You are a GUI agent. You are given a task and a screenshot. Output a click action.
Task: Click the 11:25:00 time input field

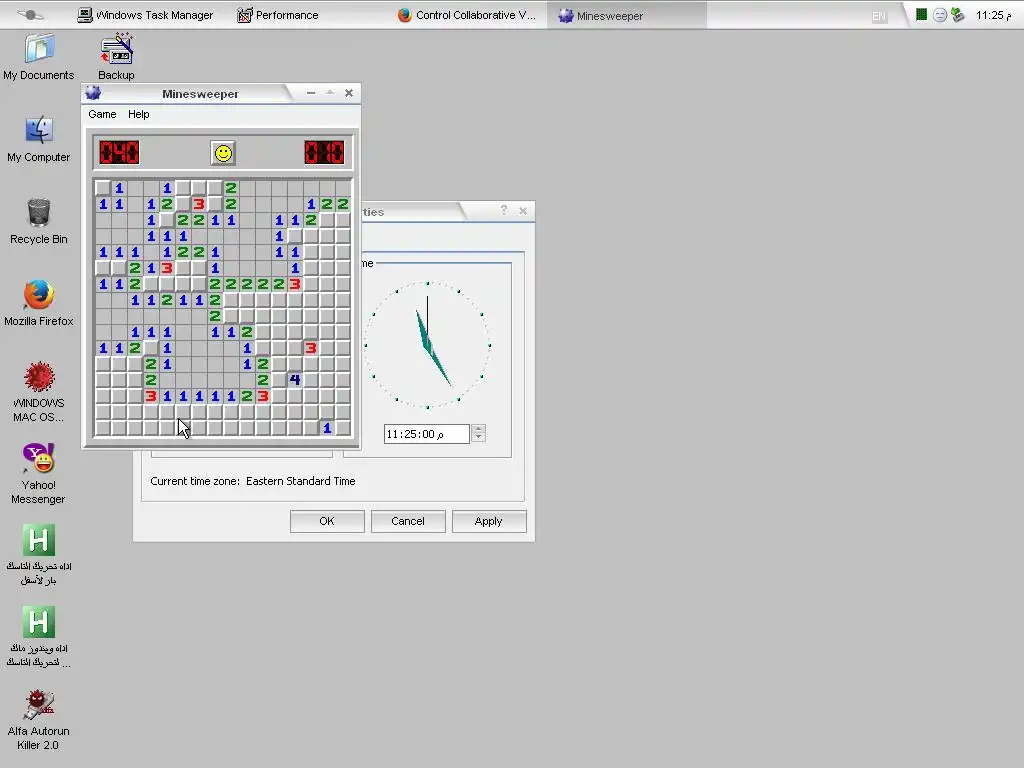pyautogui.click(x=426, y=434)
